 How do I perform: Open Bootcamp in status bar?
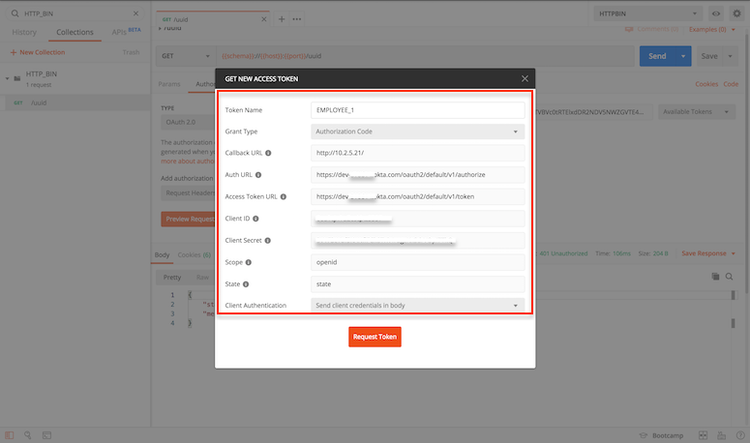point(662,435)
